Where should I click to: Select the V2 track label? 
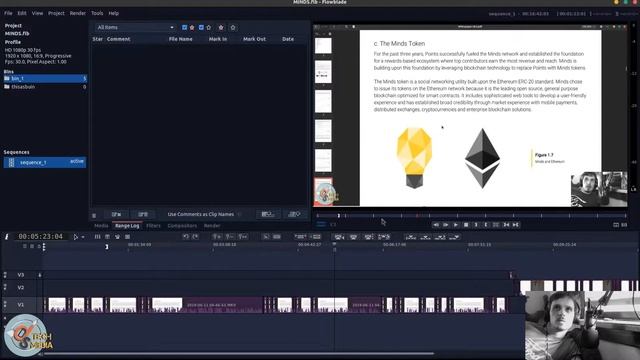pyautogui.click(x=21, y=288)
